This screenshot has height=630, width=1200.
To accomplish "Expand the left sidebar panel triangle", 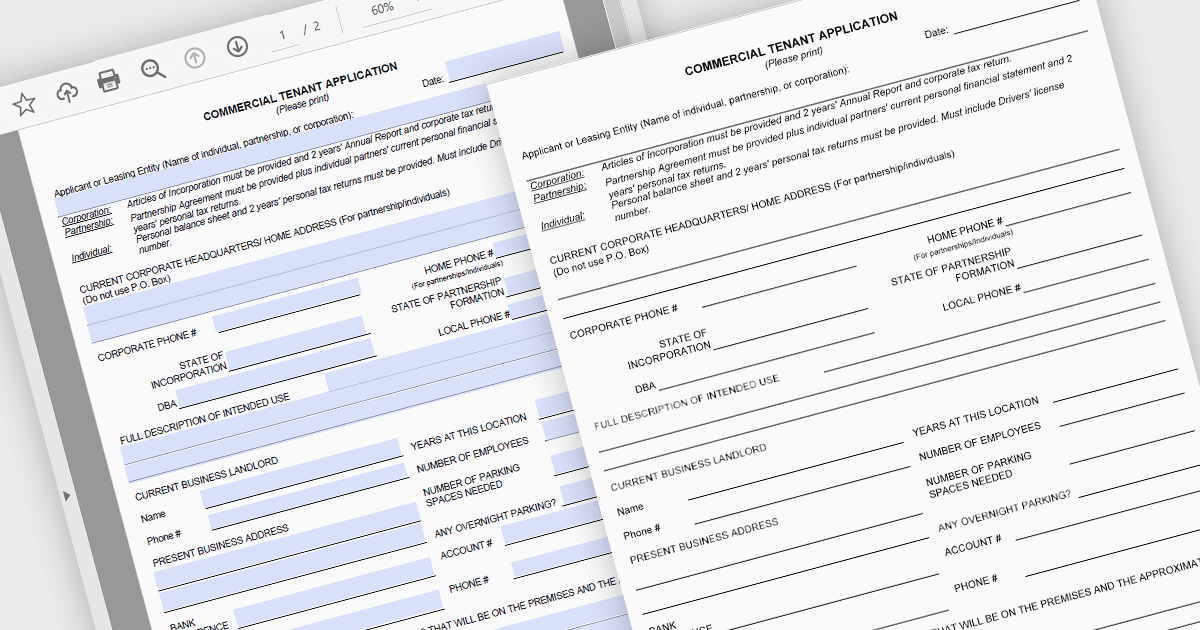I will coord(67,496).
